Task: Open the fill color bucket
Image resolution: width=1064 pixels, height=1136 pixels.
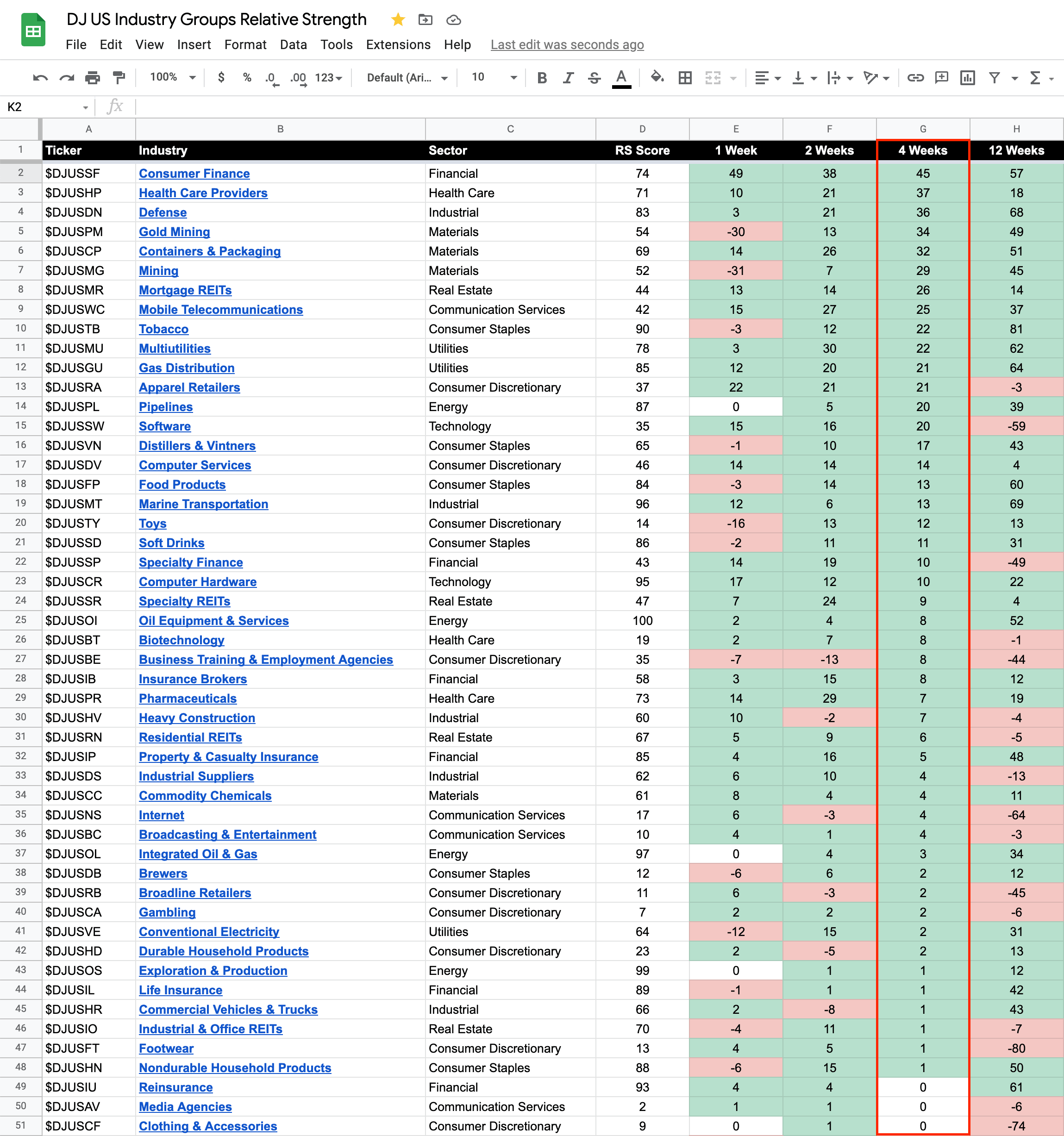Action: pos(657,77)
